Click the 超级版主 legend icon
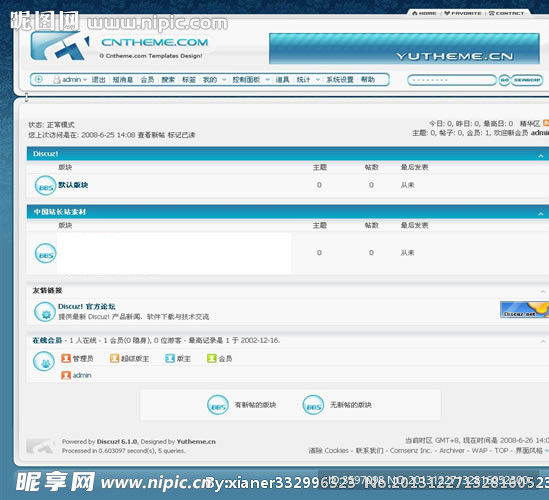The image size is (549, 500). pyautogui.click(x=114, y=358)
